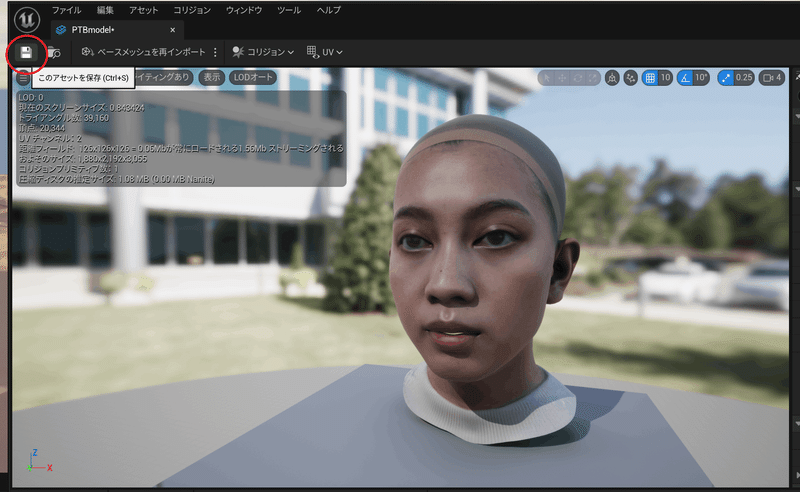
Task: Open the 編集 menu
Action: [106, 10]
